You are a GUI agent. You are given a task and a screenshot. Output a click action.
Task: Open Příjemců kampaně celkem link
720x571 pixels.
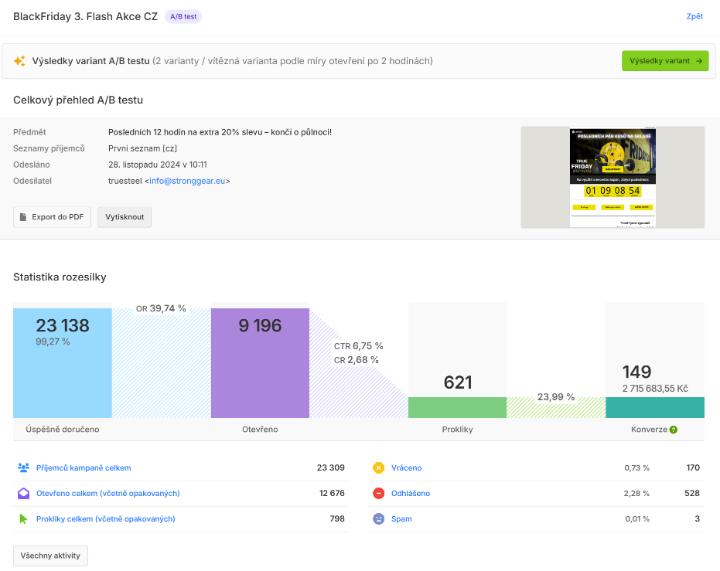84,468
